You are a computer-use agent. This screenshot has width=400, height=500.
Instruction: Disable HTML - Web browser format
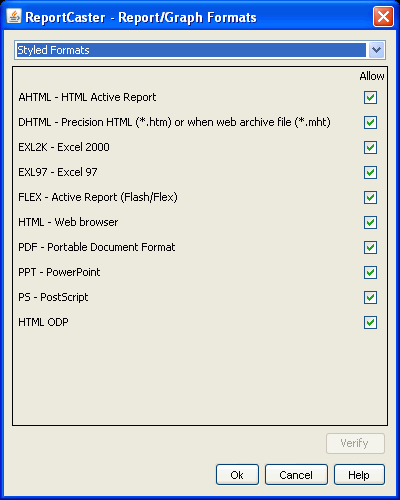click(370, 223)
